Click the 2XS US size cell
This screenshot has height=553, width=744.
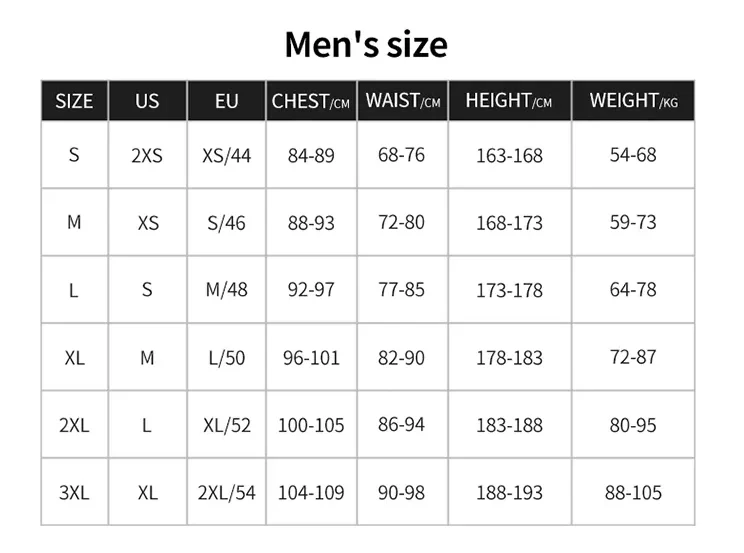[x=147, y=156]
